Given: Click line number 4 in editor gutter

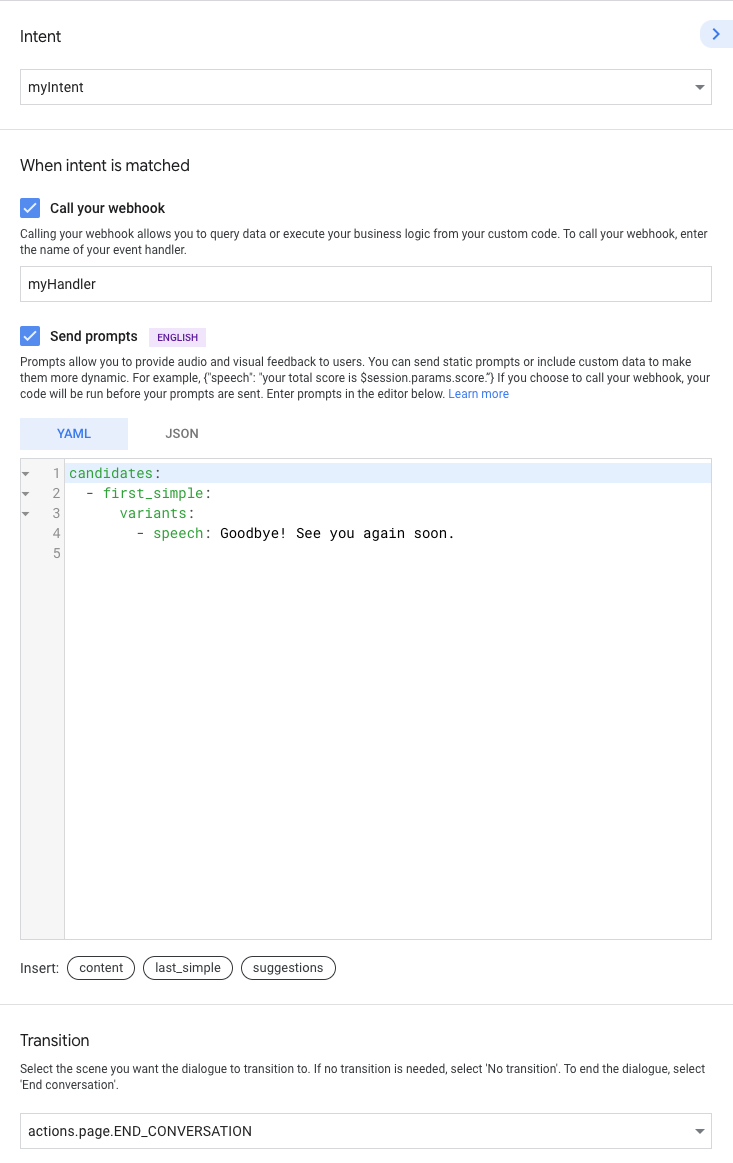Looking at the screenshot, I should click(56, 533).
